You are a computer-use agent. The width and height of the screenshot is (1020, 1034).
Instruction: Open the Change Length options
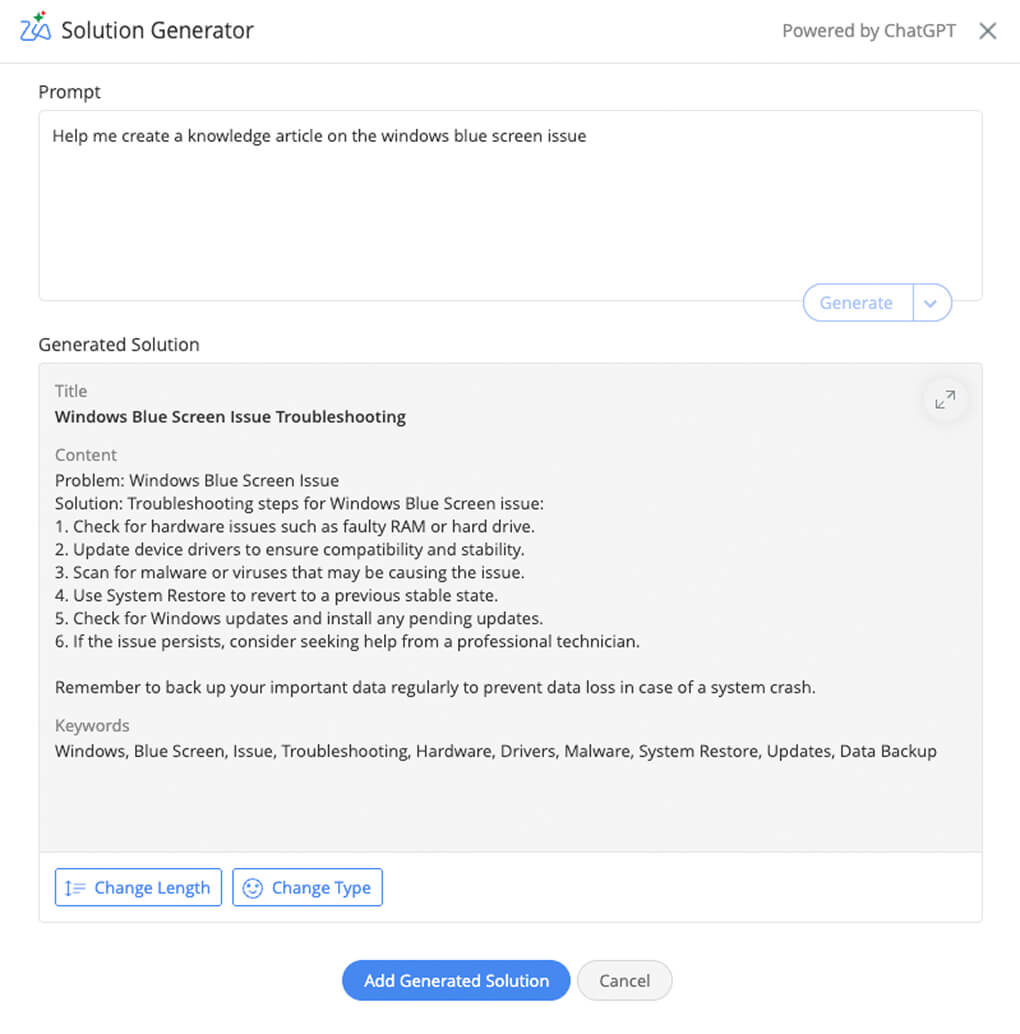(x=138, y=887)
